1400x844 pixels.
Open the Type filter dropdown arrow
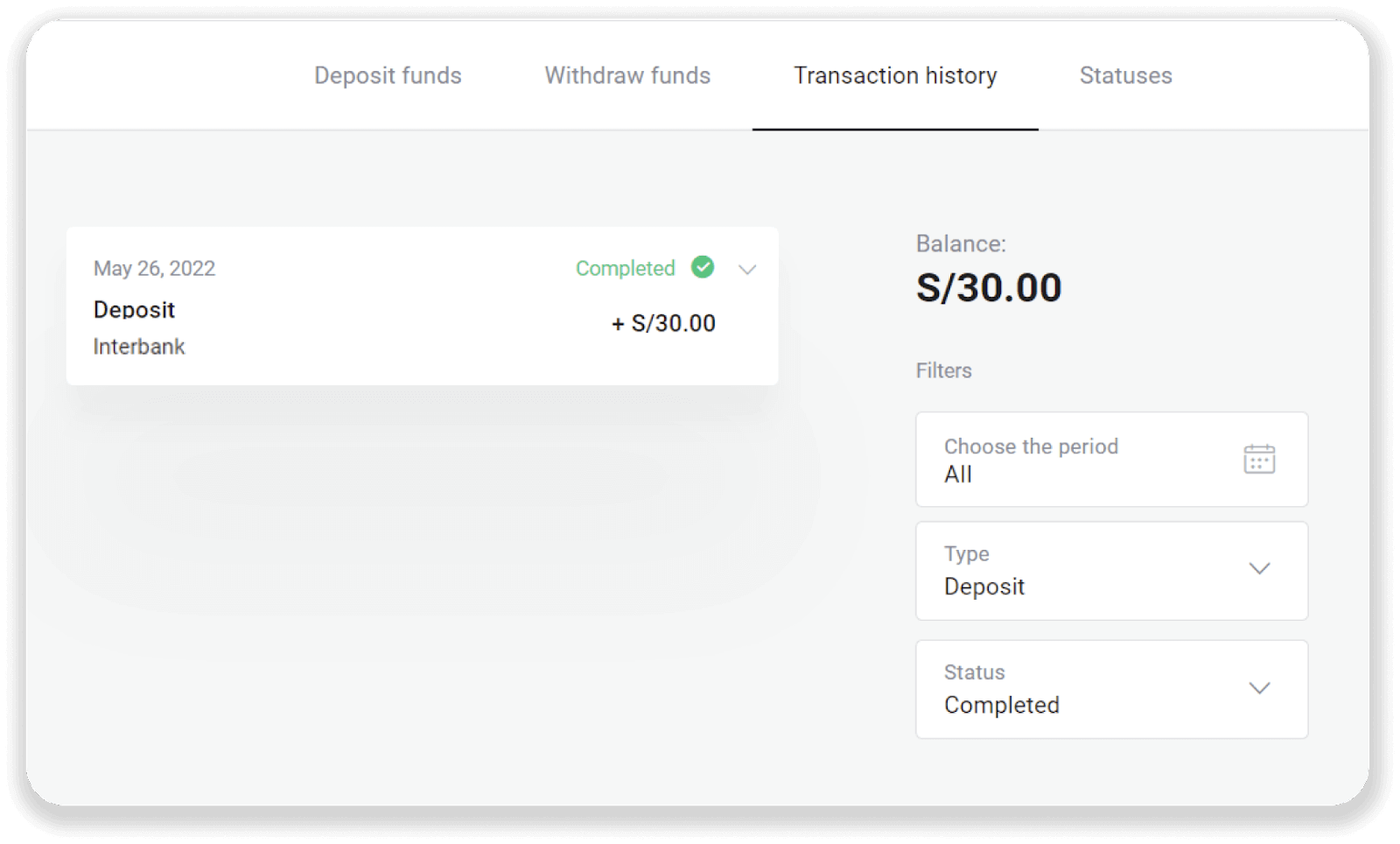click(1259, 569)
